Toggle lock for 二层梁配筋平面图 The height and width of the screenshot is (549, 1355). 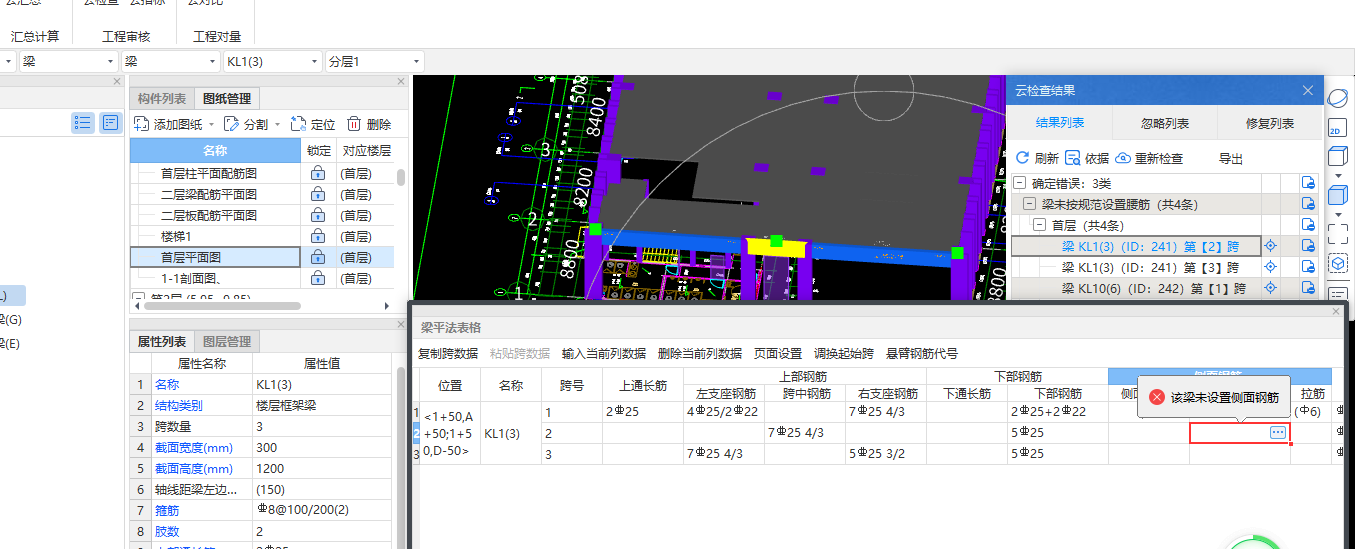click(x=318, y=194)
